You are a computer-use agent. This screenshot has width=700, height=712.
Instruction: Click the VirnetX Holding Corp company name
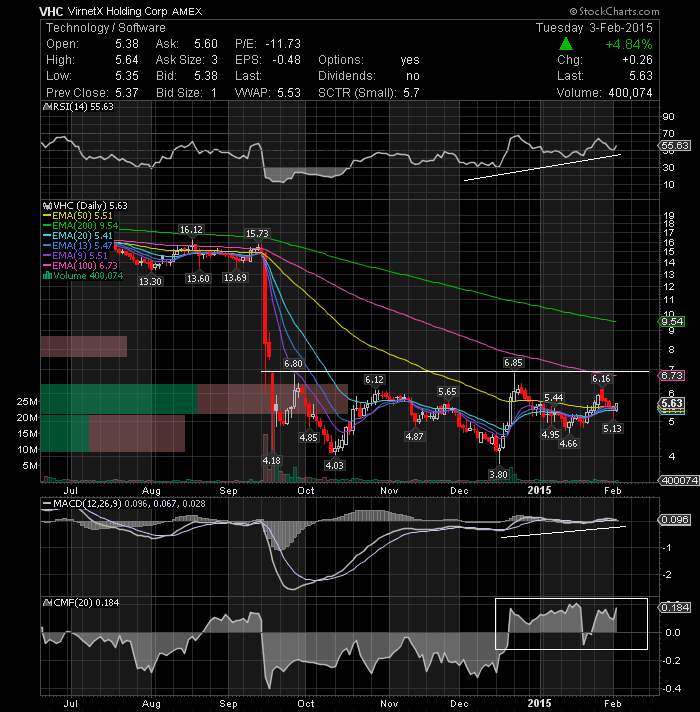[118, 11]
